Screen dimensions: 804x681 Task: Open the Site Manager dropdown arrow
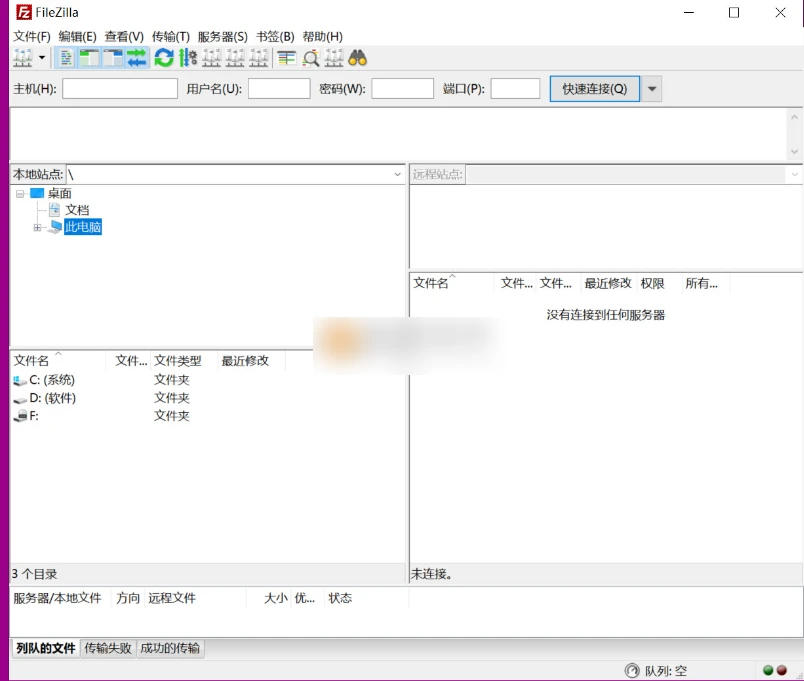pos(41,58)
